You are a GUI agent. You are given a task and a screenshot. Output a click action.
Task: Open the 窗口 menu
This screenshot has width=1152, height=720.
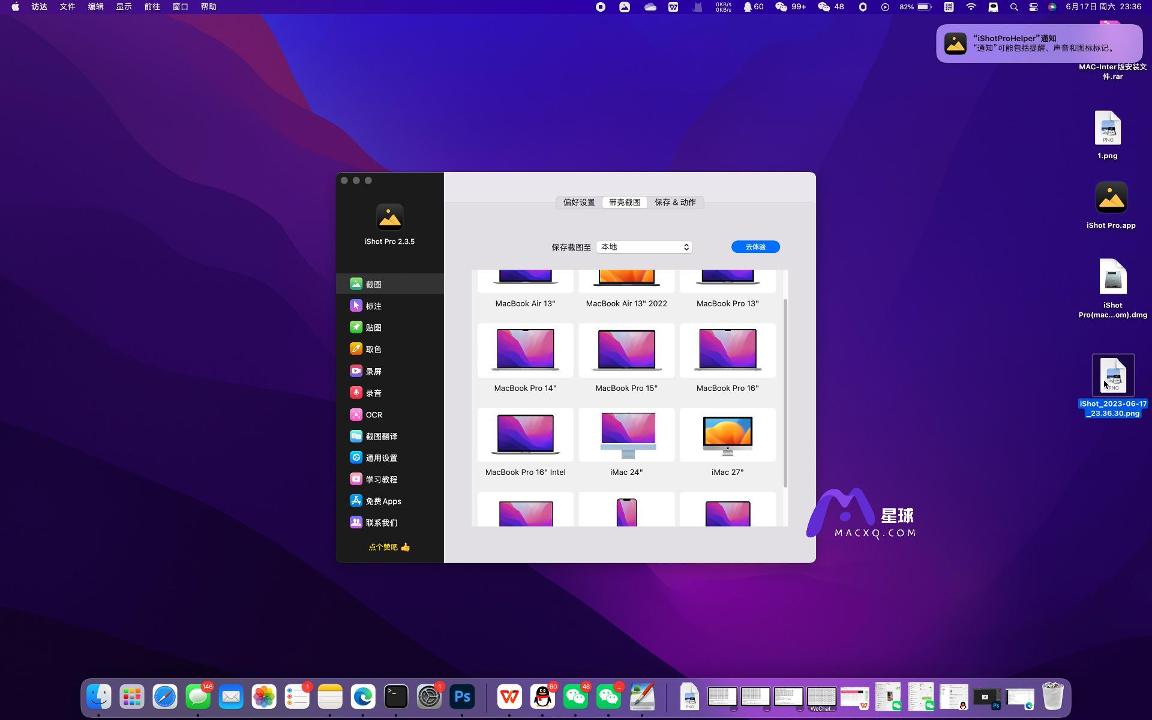click(180, 7)
